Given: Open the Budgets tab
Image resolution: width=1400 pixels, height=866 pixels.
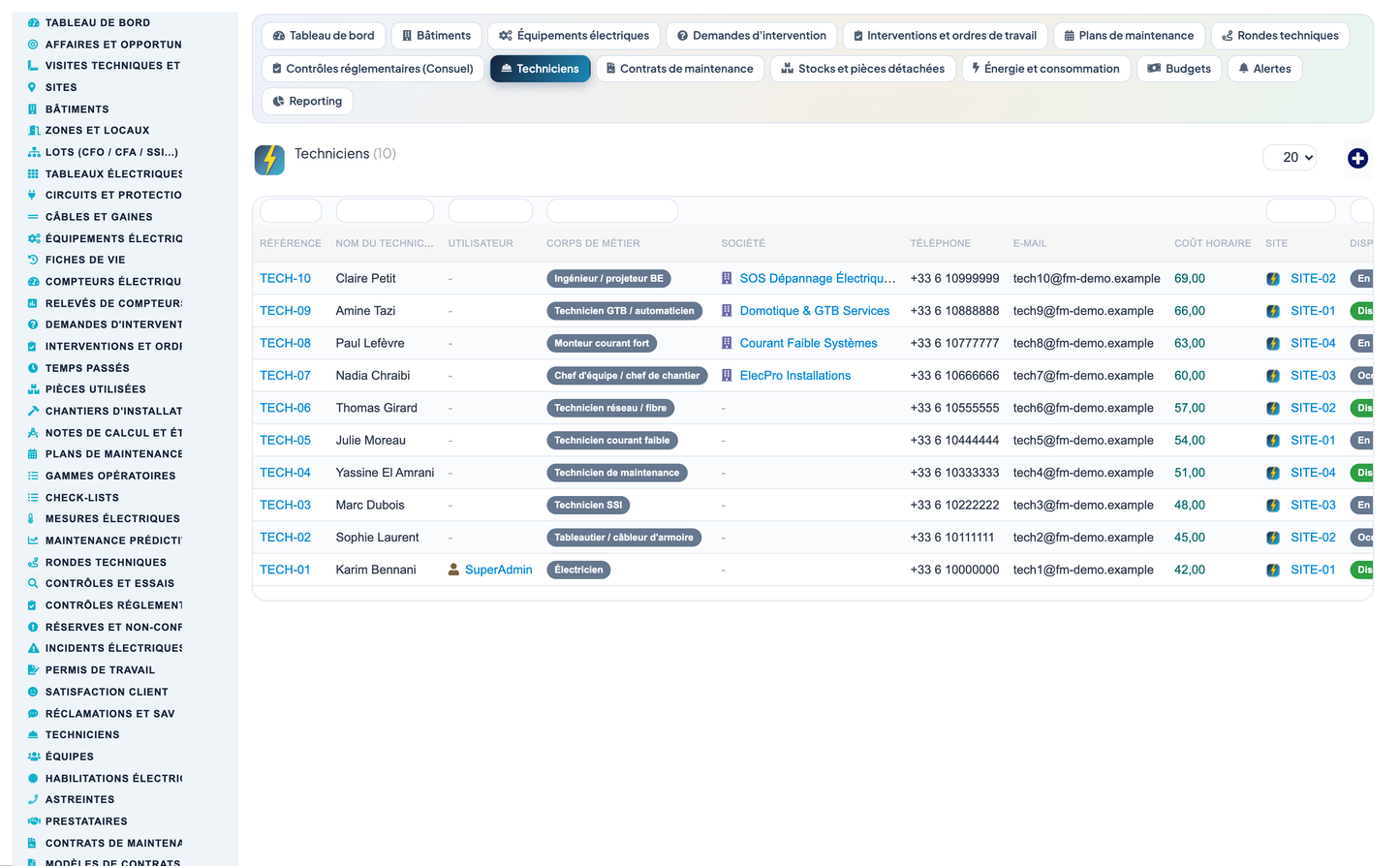Looking at the screenshot, I should click(x=1179, y=69).
